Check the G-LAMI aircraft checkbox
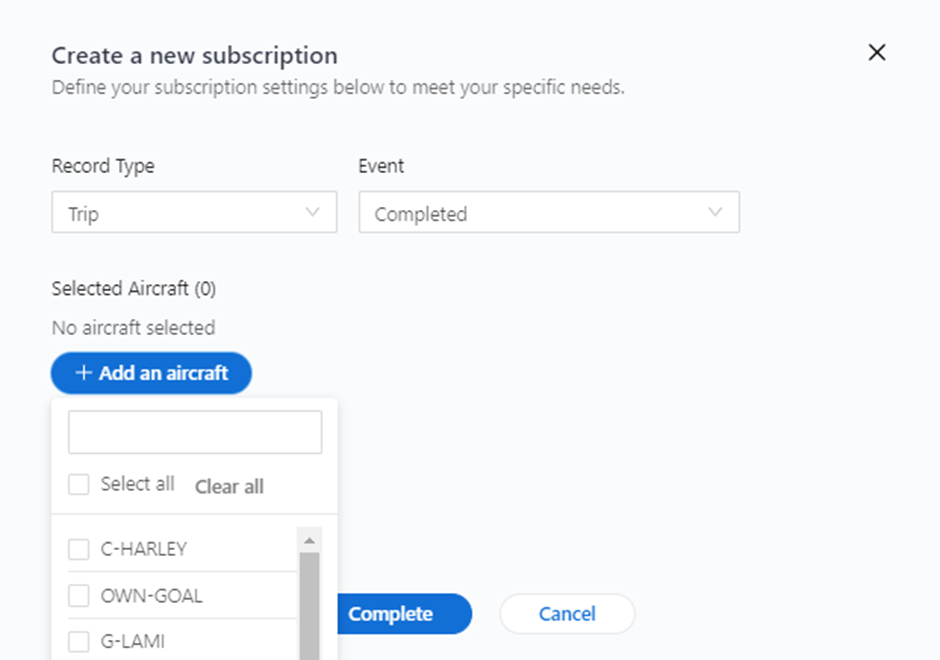Image resolution: width=940 pixels, height=660 pixels. click(79, 641)
